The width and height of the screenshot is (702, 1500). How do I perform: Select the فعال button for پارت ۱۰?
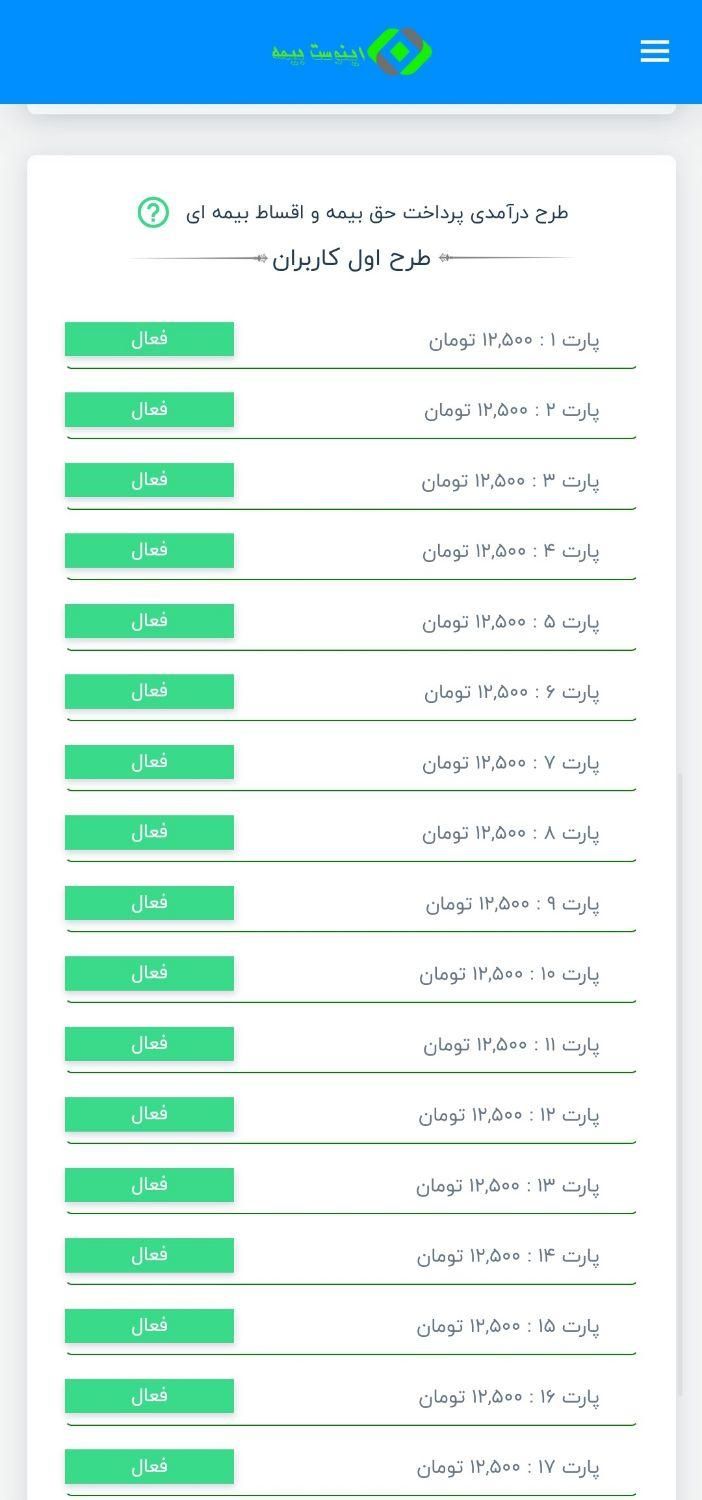149,973
